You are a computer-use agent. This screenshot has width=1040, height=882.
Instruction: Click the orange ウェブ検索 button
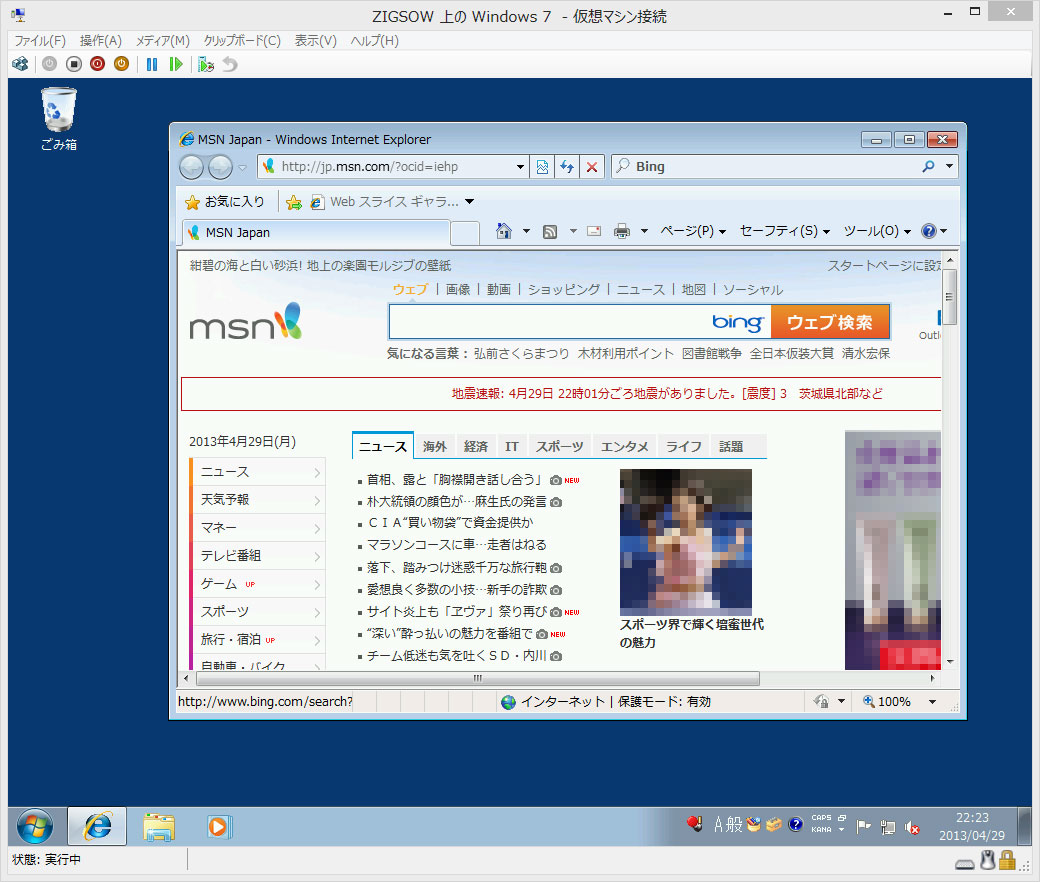point(830,322)
